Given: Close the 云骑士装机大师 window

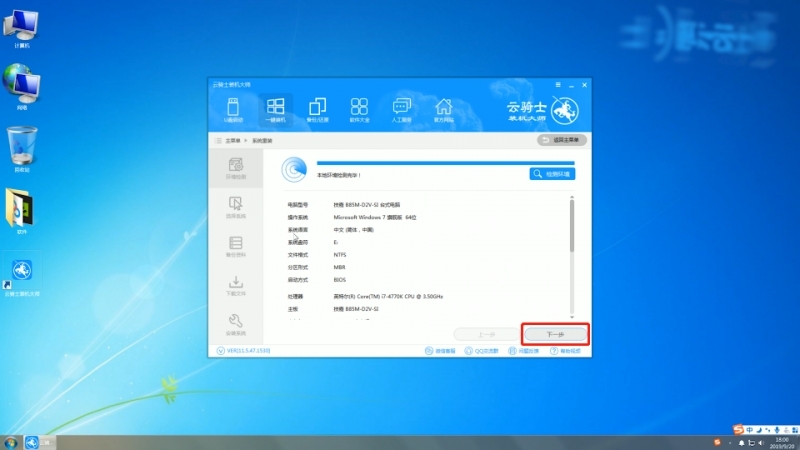Looking at the screenshot, I should pyautogui.click(x=585, y=85).
